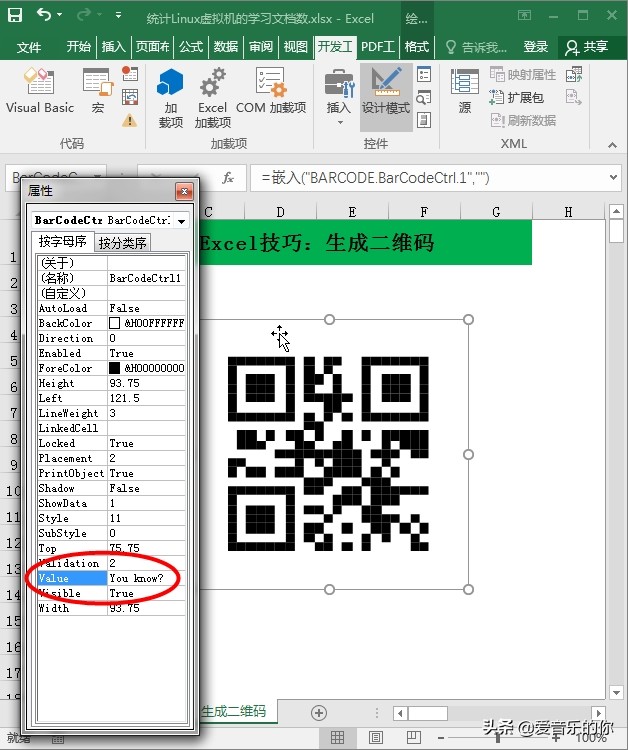Open the BarCodeCtrl1 object dropdown

pyautogui.click(x=181, y=221)
